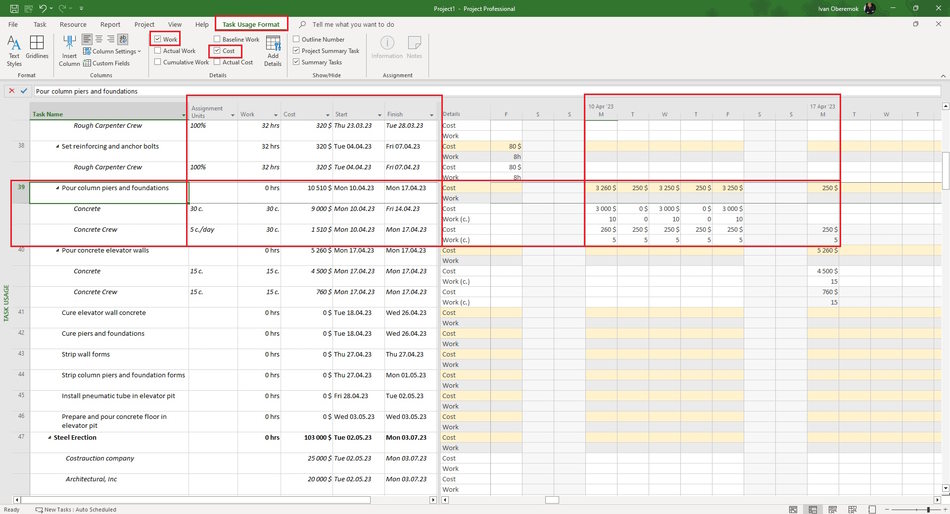Collapse the ribbon with chevron button
Image resolution: width=950 pixels, height=514 pixels.
(943, 76)
